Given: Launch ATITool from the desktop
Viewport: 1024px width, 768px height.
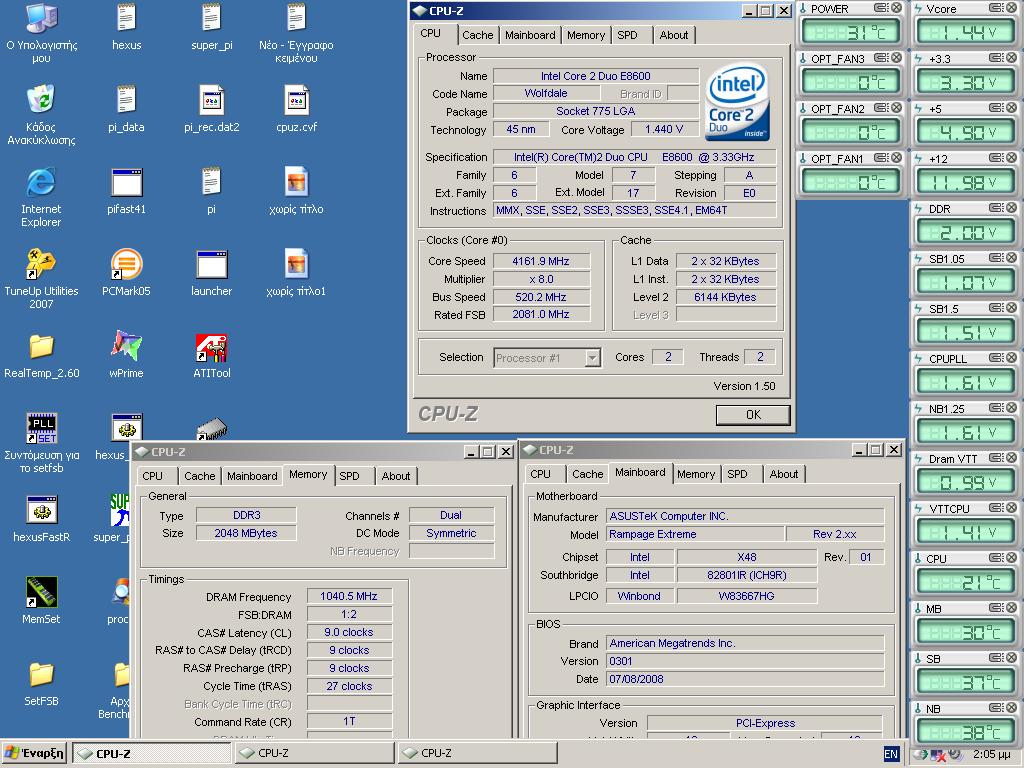Looking at the screenshot, I should tap(212, 347).
